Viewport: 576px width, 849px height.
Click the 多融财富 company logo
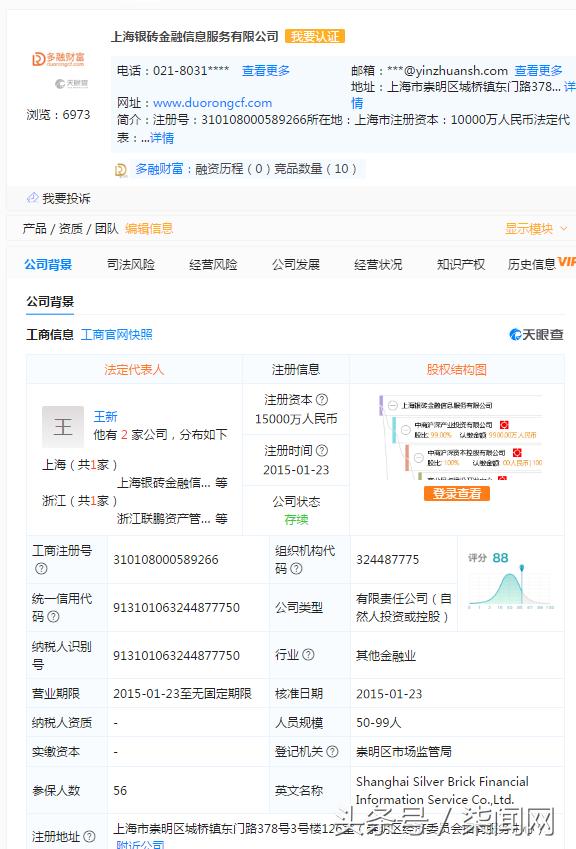58,59
